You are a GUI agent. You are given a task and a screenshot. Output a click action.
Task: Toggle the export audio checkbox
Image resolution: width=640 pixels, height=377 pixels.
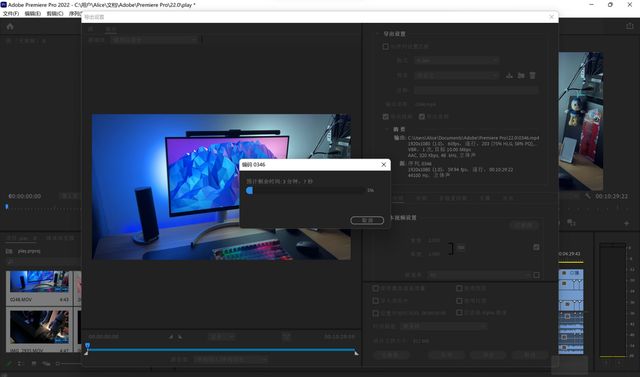(x=422, y=117)
